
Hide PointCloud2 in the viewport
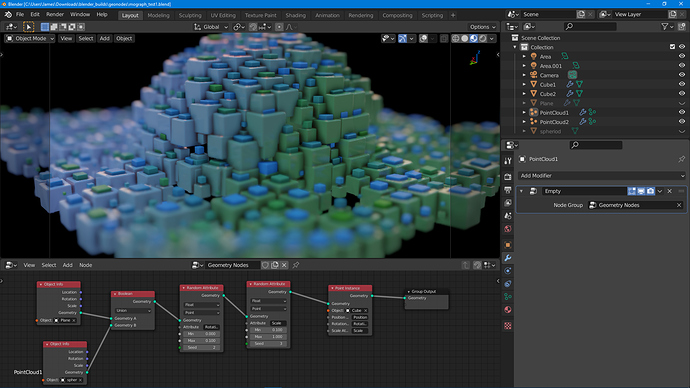click(x=682, y=121)
